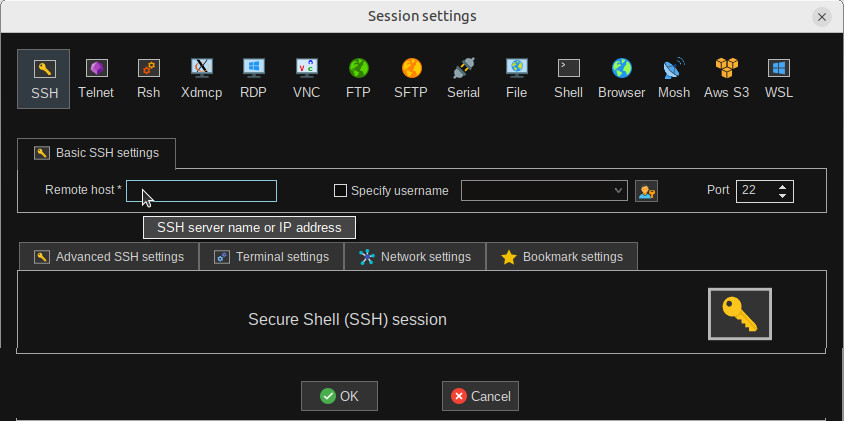This screenshot has width=844, height=421.
Task: Open the WSL session type
Action: (779, 79)
